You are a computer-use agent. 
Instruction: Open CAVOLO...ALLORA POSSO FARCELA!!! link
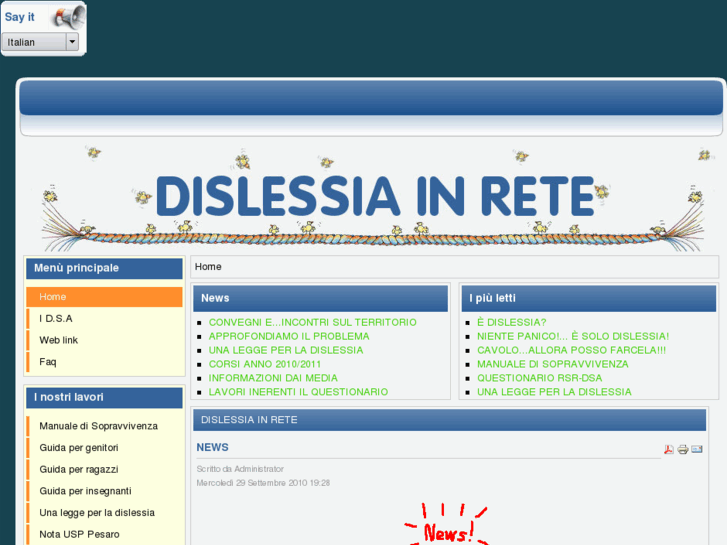click(571, 350)
